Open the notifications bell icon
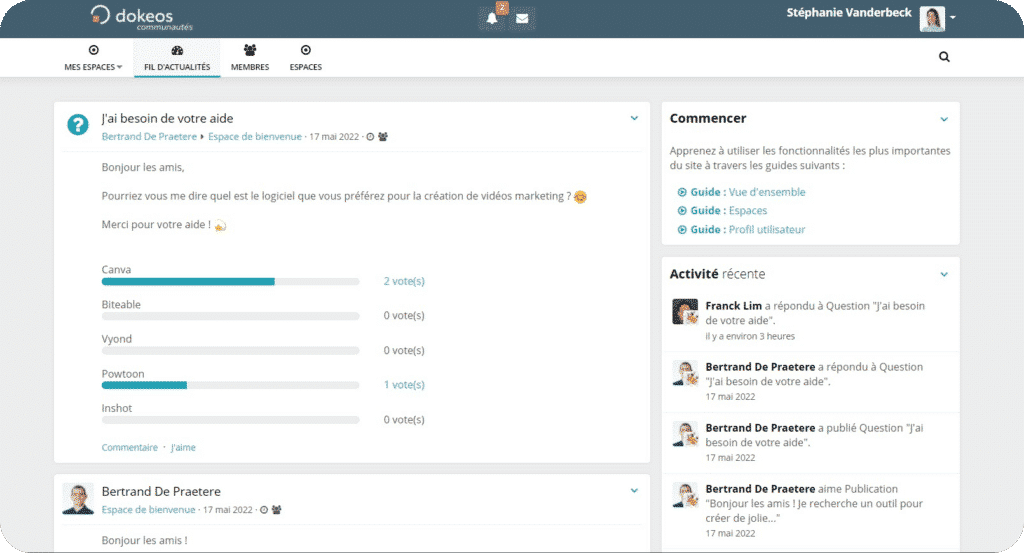The height and width of the screenshot is (553, 1024). [492, 18]
